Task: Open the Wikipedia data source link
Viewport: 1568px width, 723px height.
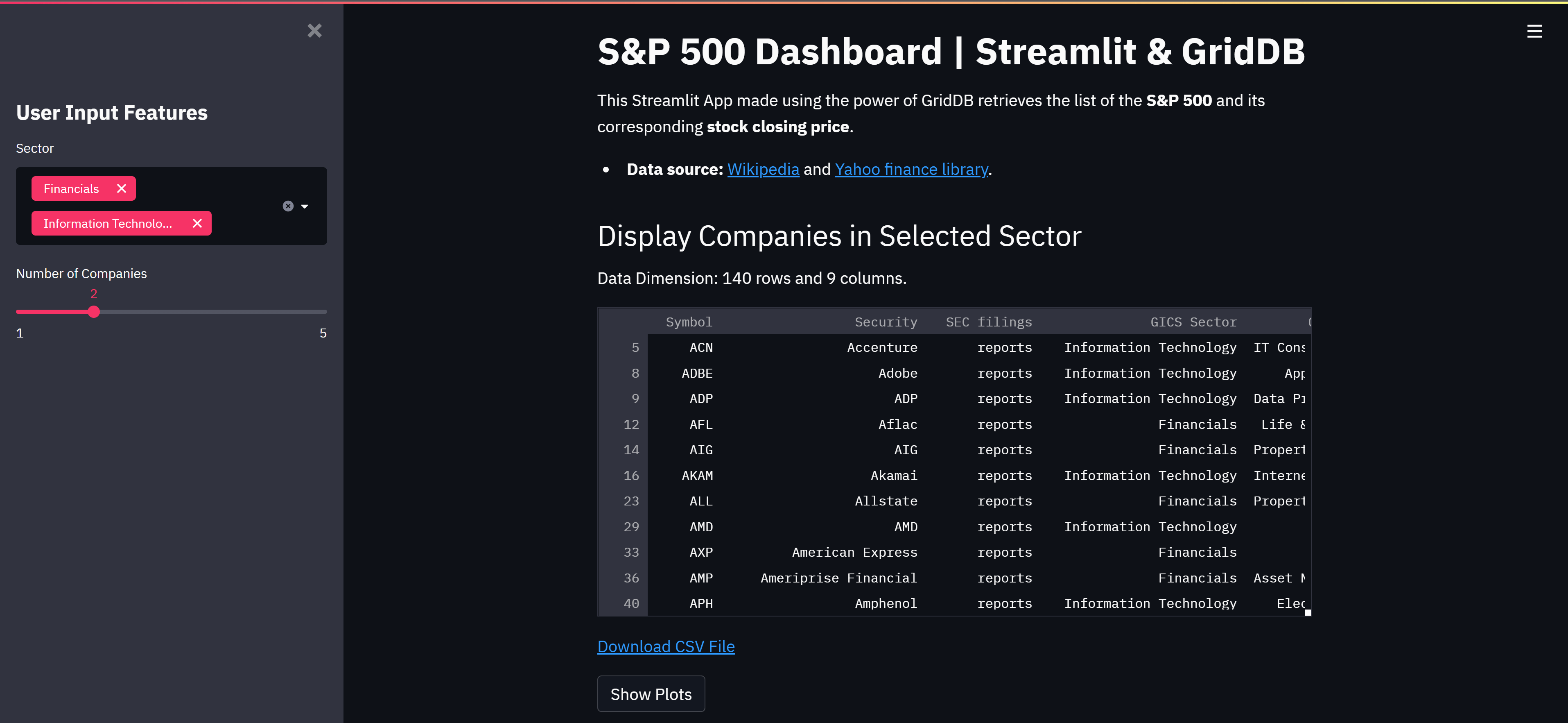Action: pyautogui.click(x=763, y=169)
